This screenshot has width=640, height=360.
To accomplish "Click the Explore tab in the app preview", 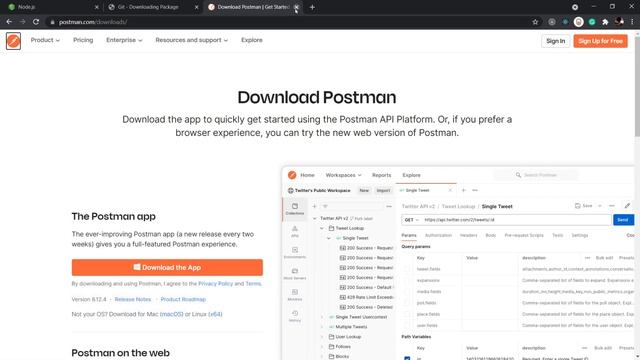I will [x=411, y=175].
